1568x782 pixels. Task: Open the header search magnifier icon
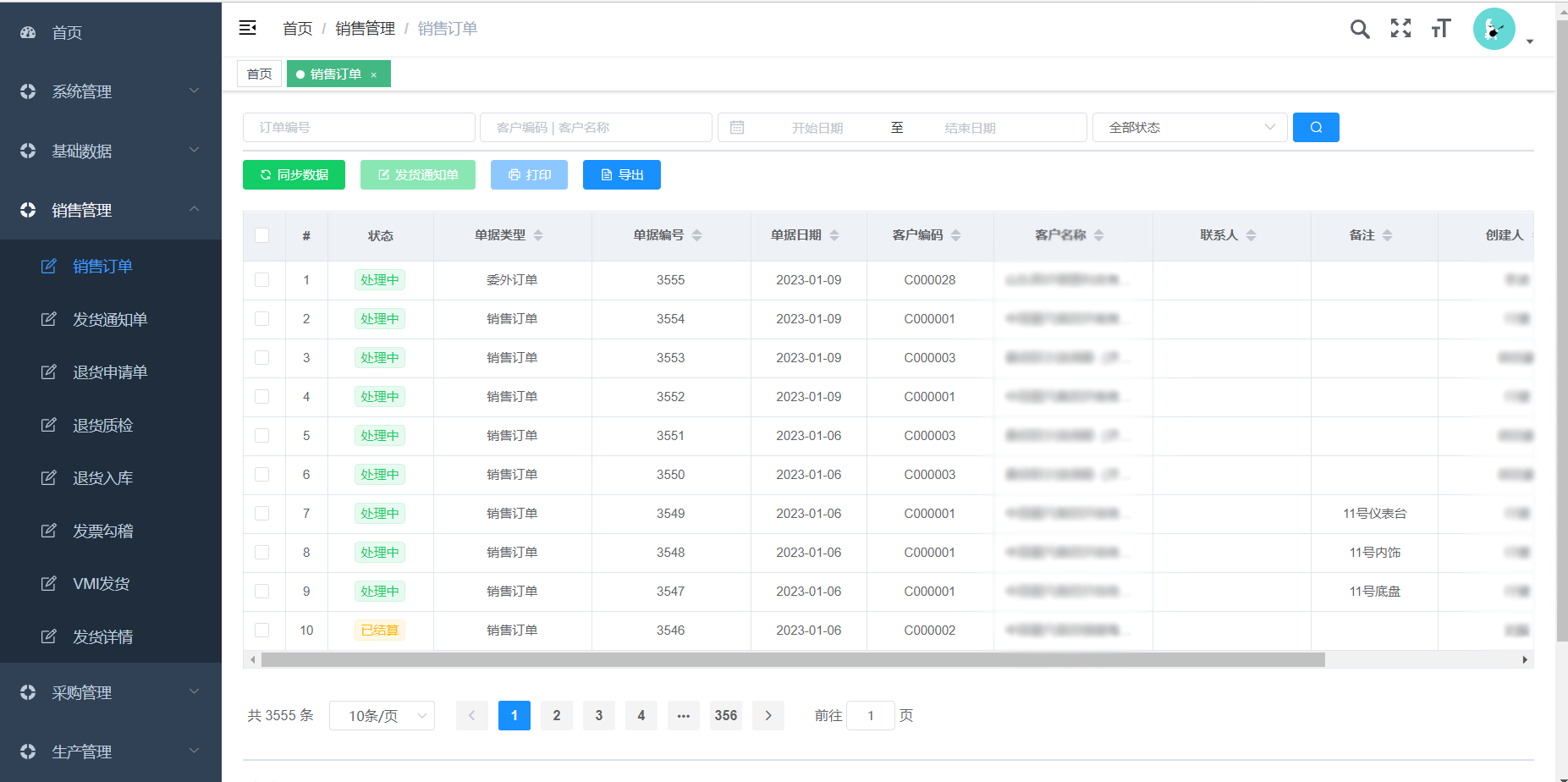pos(1359,29)
